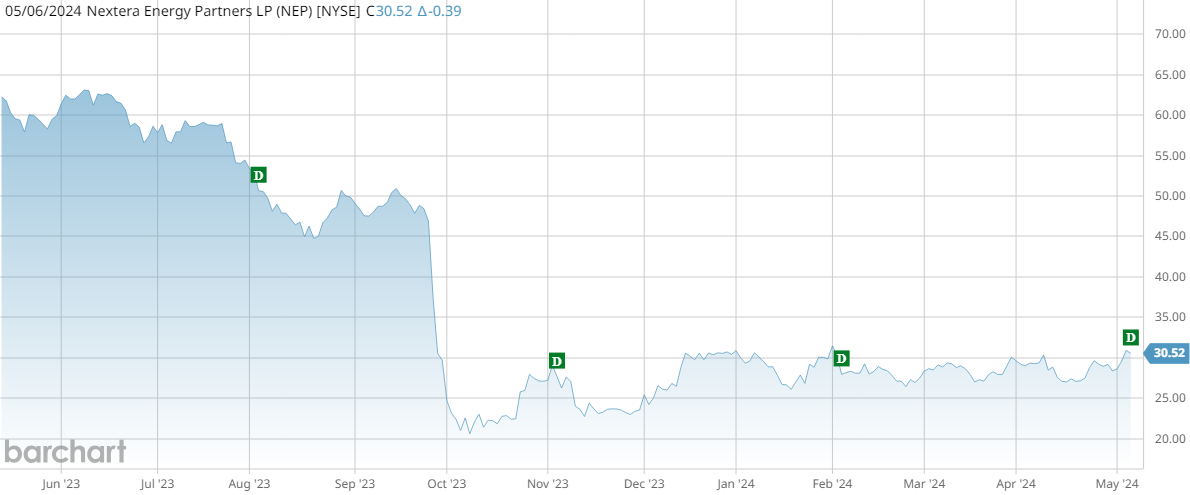Click the Apr '24 axis label
Viewport: 1190px width, 495px height.
click(1016, 483)
